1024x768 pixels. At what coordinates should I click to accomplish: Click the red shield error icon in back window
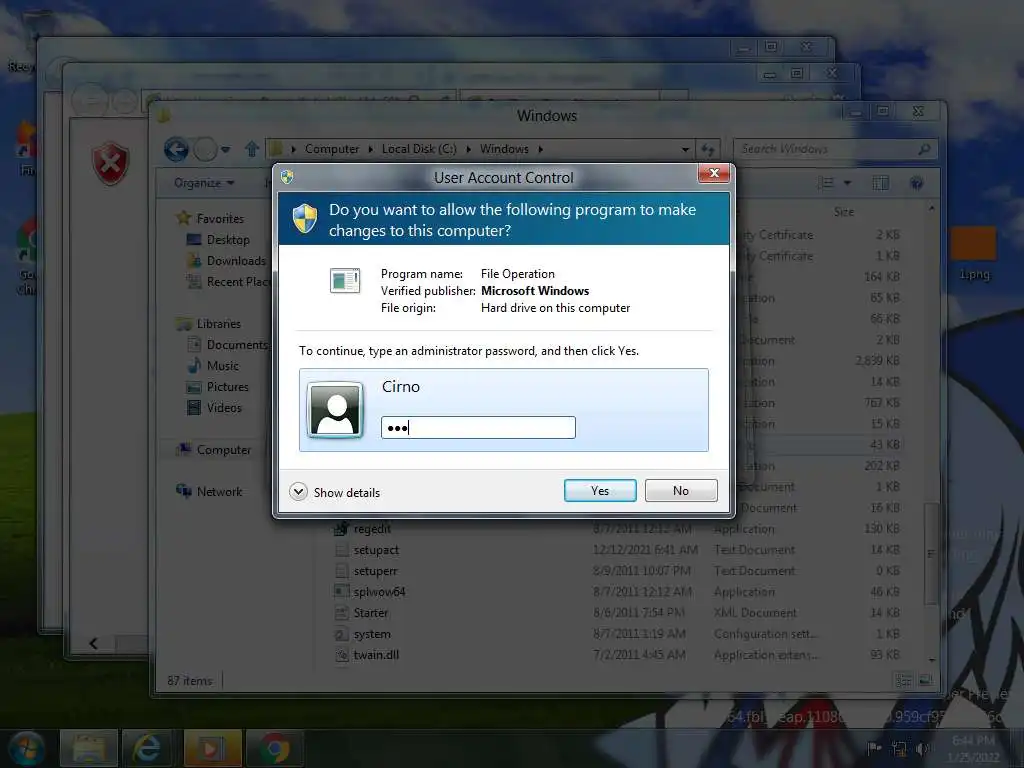tap(110, 163)
